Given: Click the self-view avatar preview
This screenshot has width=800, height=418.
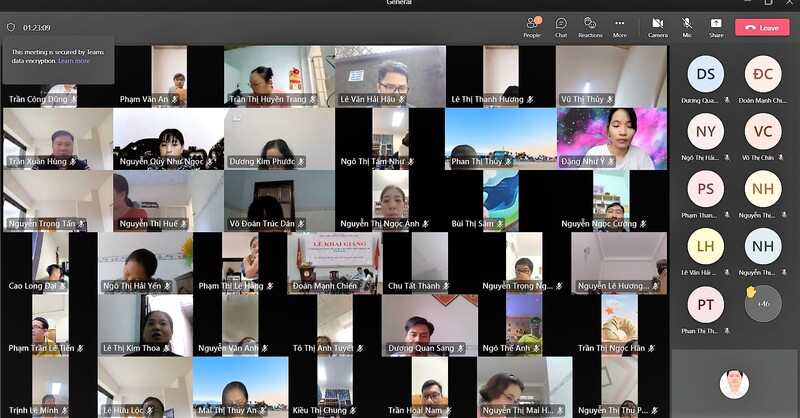Looking at the screenshot, I should 734,384.
